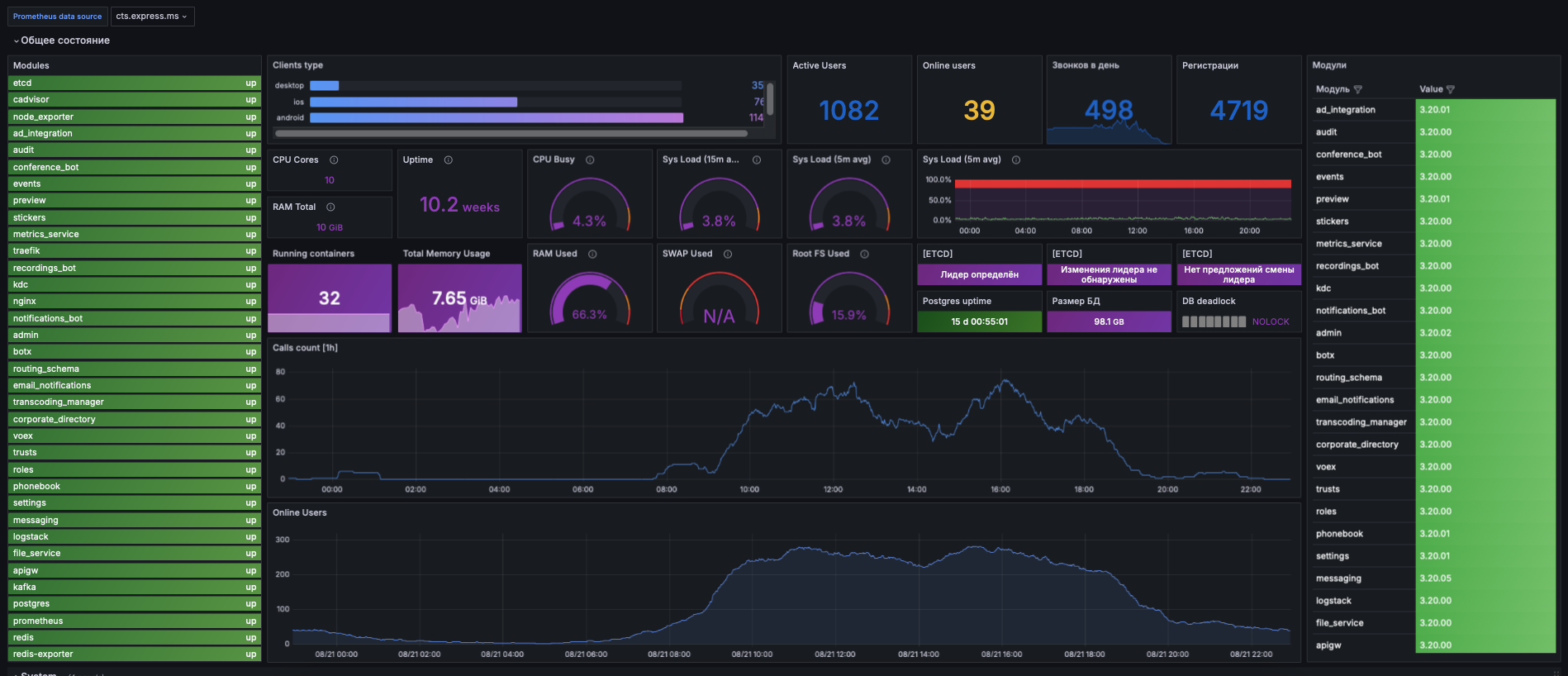Click the nginx row in Modules list

pyautogui.click(x=135, y=302)
